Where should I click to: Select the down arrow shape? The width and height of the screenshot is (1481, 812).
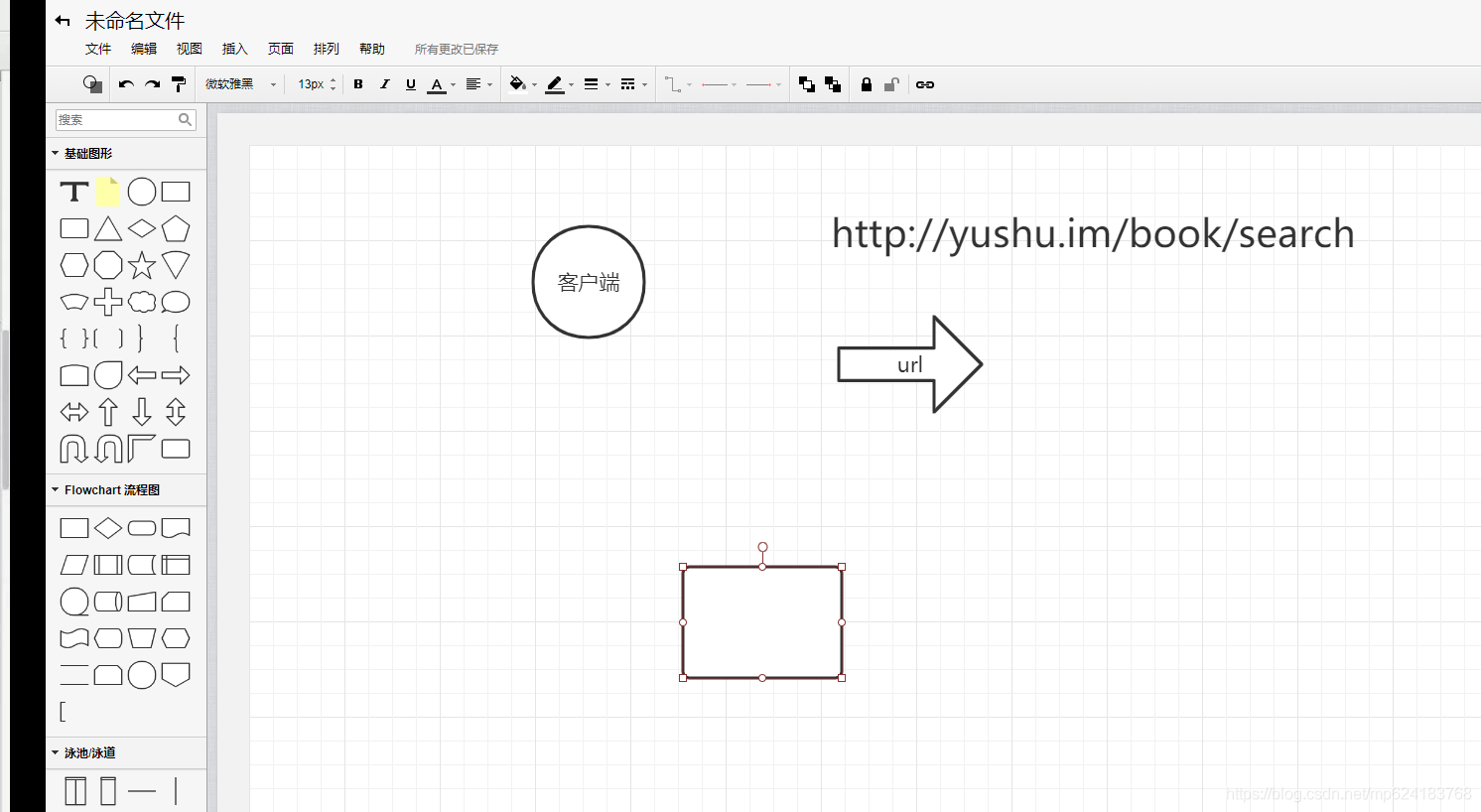142,412
